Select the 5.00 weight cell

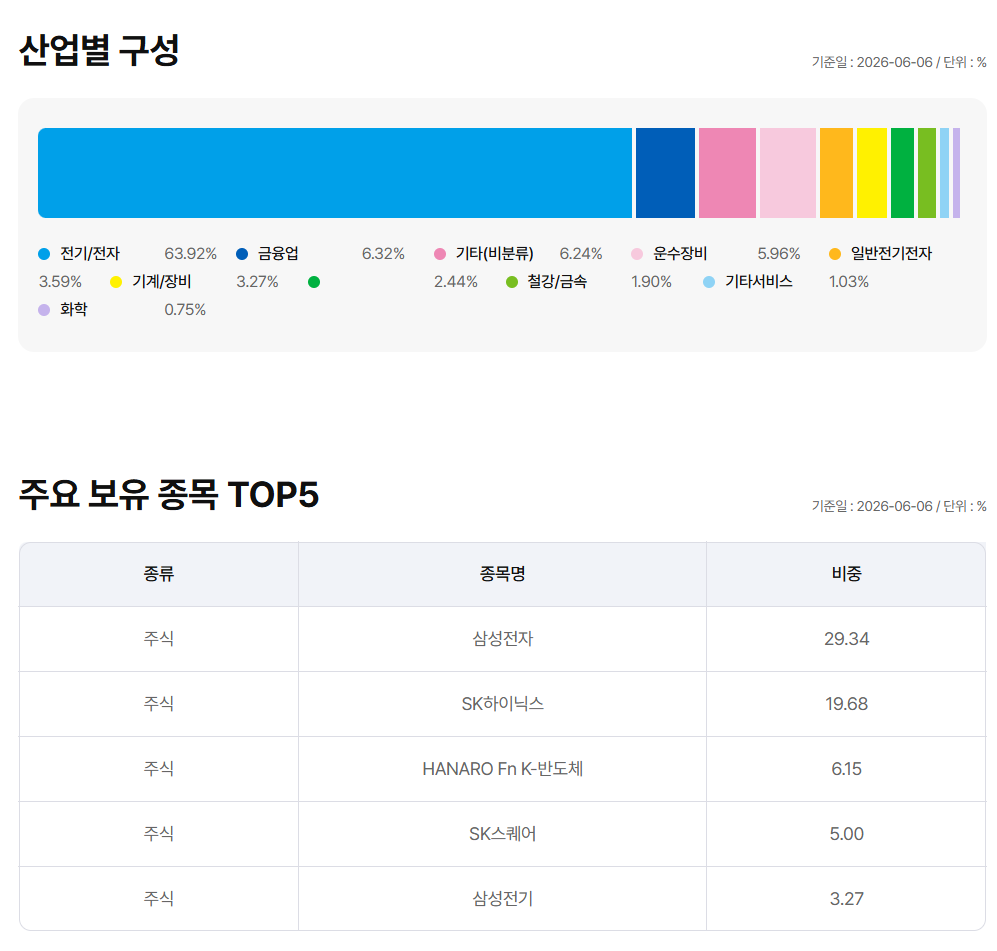click(x=846, y=833)
